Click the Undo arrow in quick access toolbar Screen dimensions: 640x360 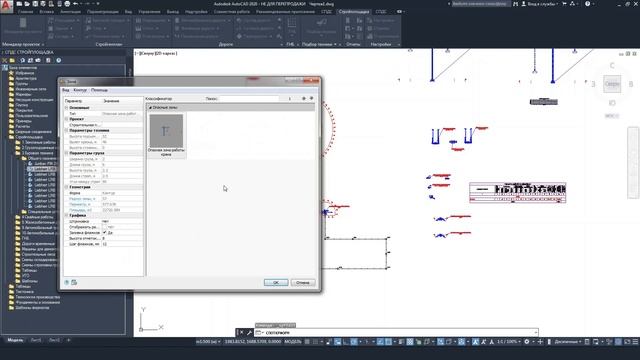tap(76, 4)
